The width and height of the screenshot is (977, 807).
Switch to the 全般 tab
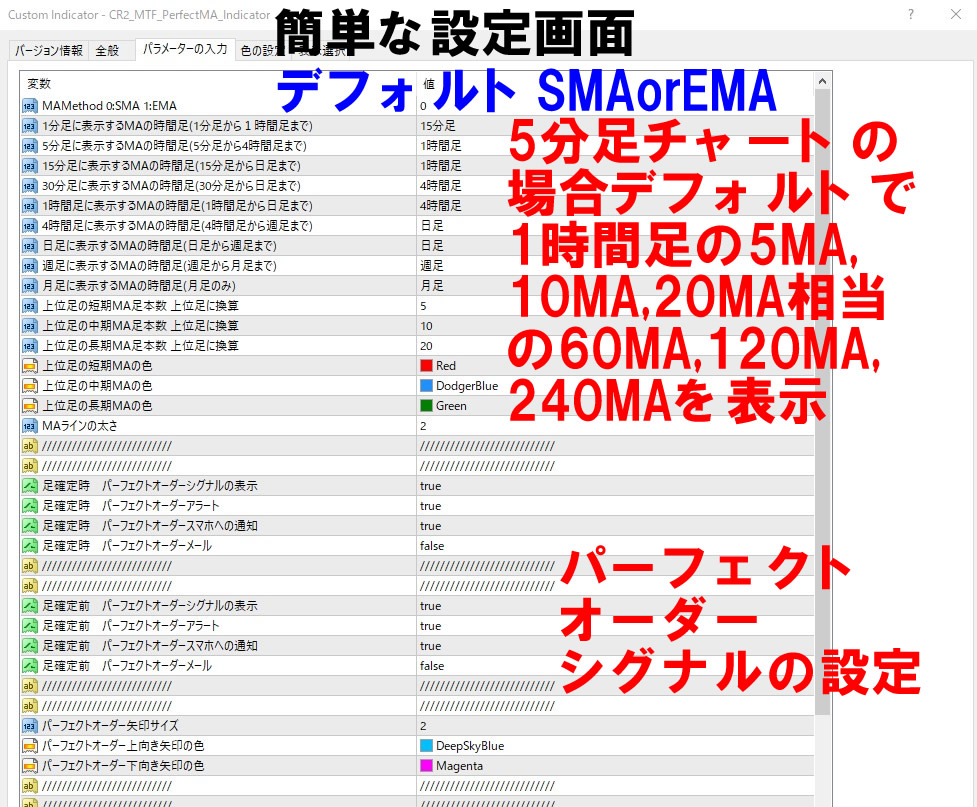click(107, 50)
